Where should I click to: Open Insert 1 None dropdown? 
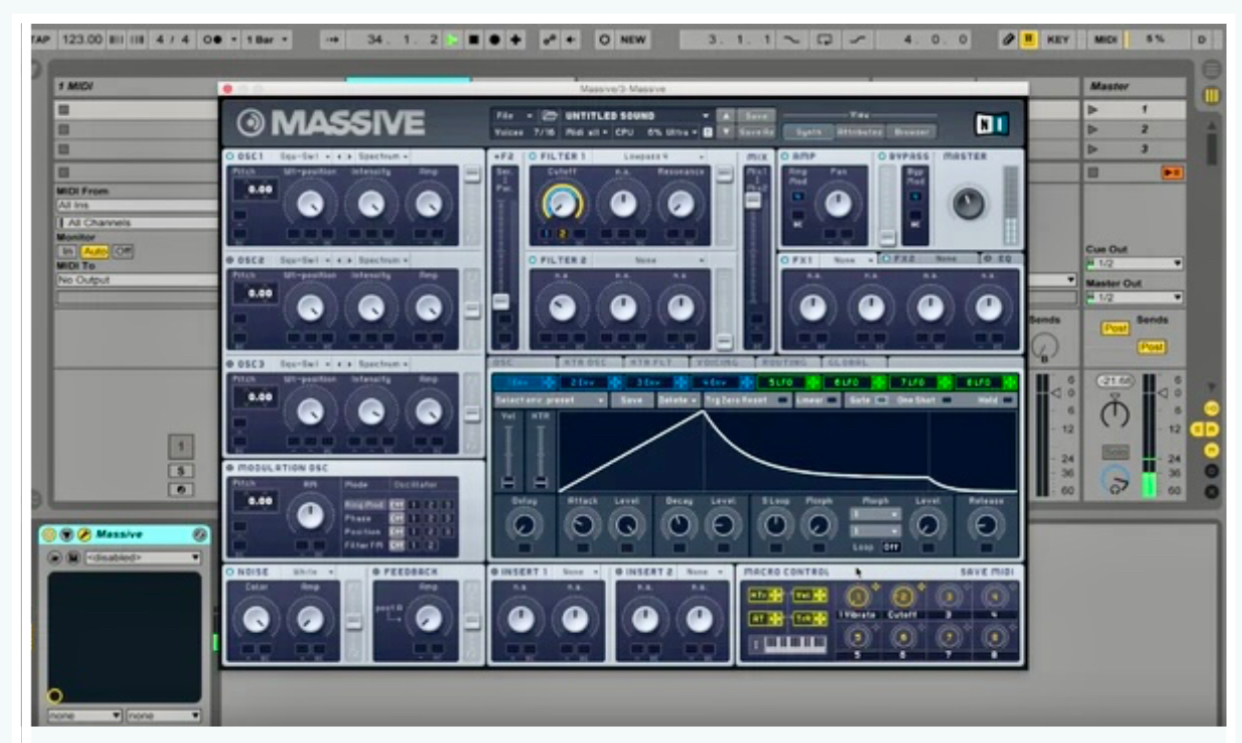[x=578, y=572]
